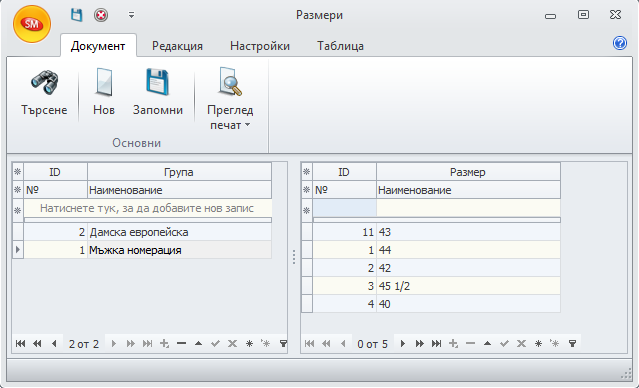The height and width of the screenshot is (388, 639).
Task: Click the № column header in sizes grid
Action: 344,190
